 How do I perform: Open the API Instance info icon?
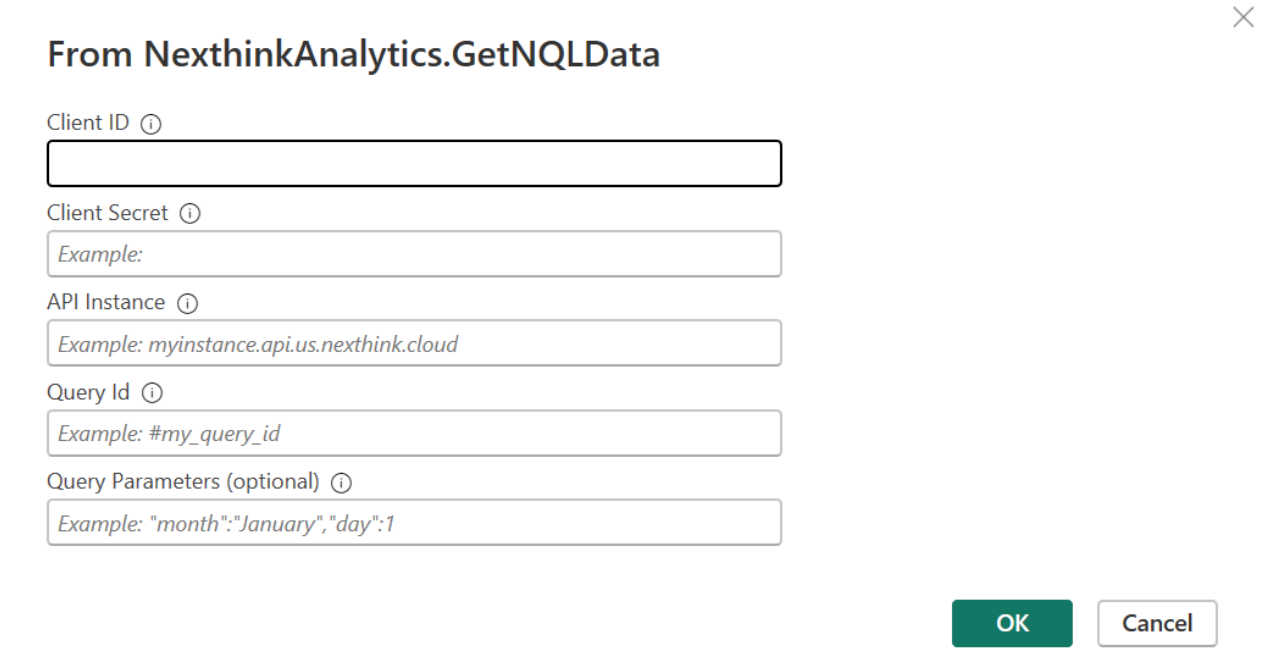click(187, 303)
